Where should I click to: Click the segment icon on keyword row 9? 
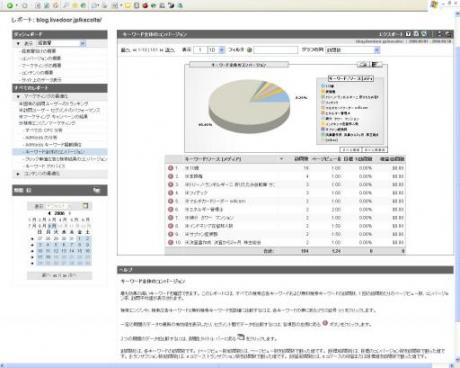pyautogui.click(x=171, y=234)
